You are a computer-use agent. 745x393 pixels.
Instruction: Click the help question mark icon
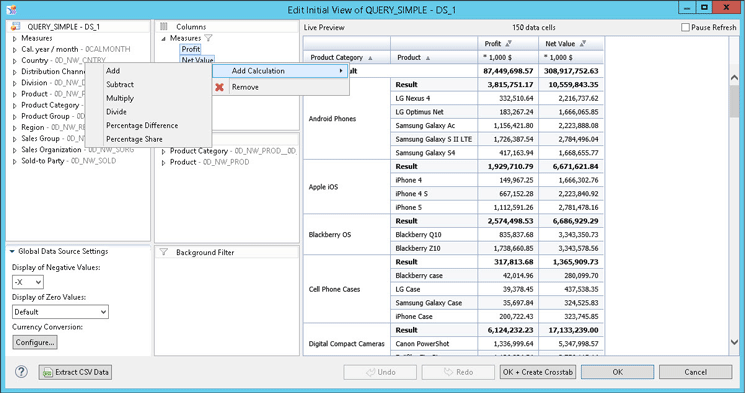(x=21, y=372)
